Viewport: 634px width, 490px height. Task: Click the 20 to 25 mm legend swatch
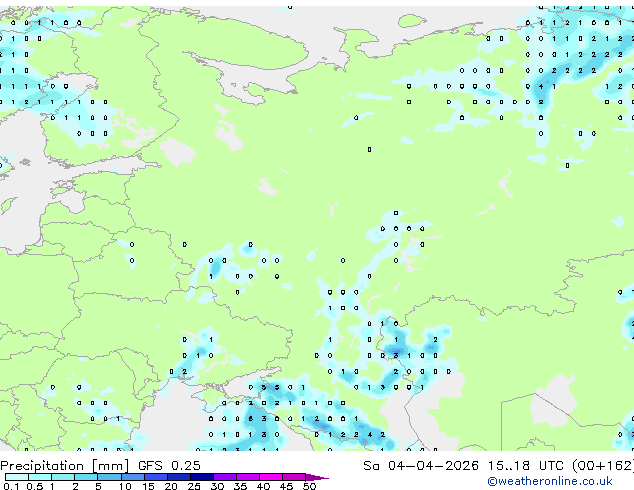point(178,477)
